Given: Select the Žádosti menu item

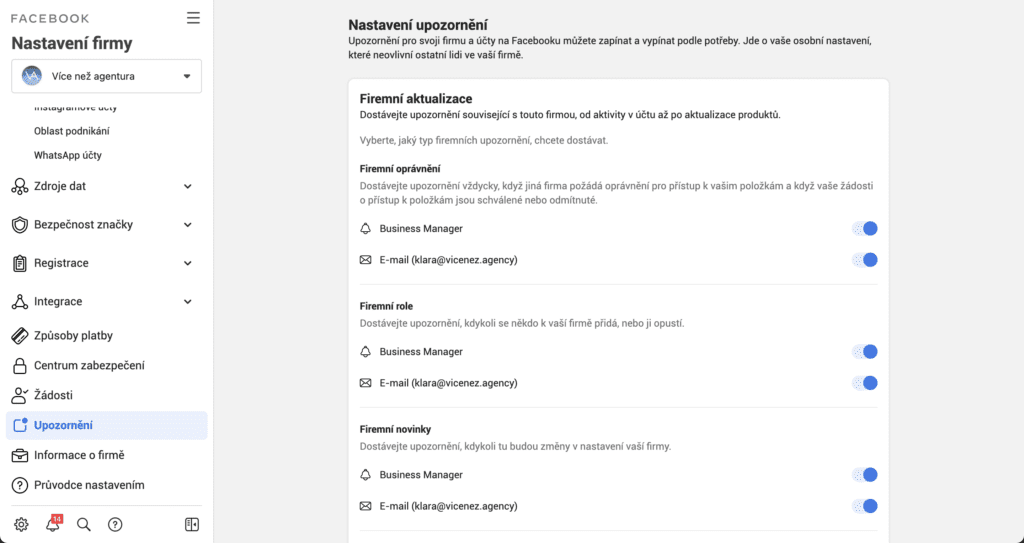Looking at the screenshot, I should (x=53, y=396).
